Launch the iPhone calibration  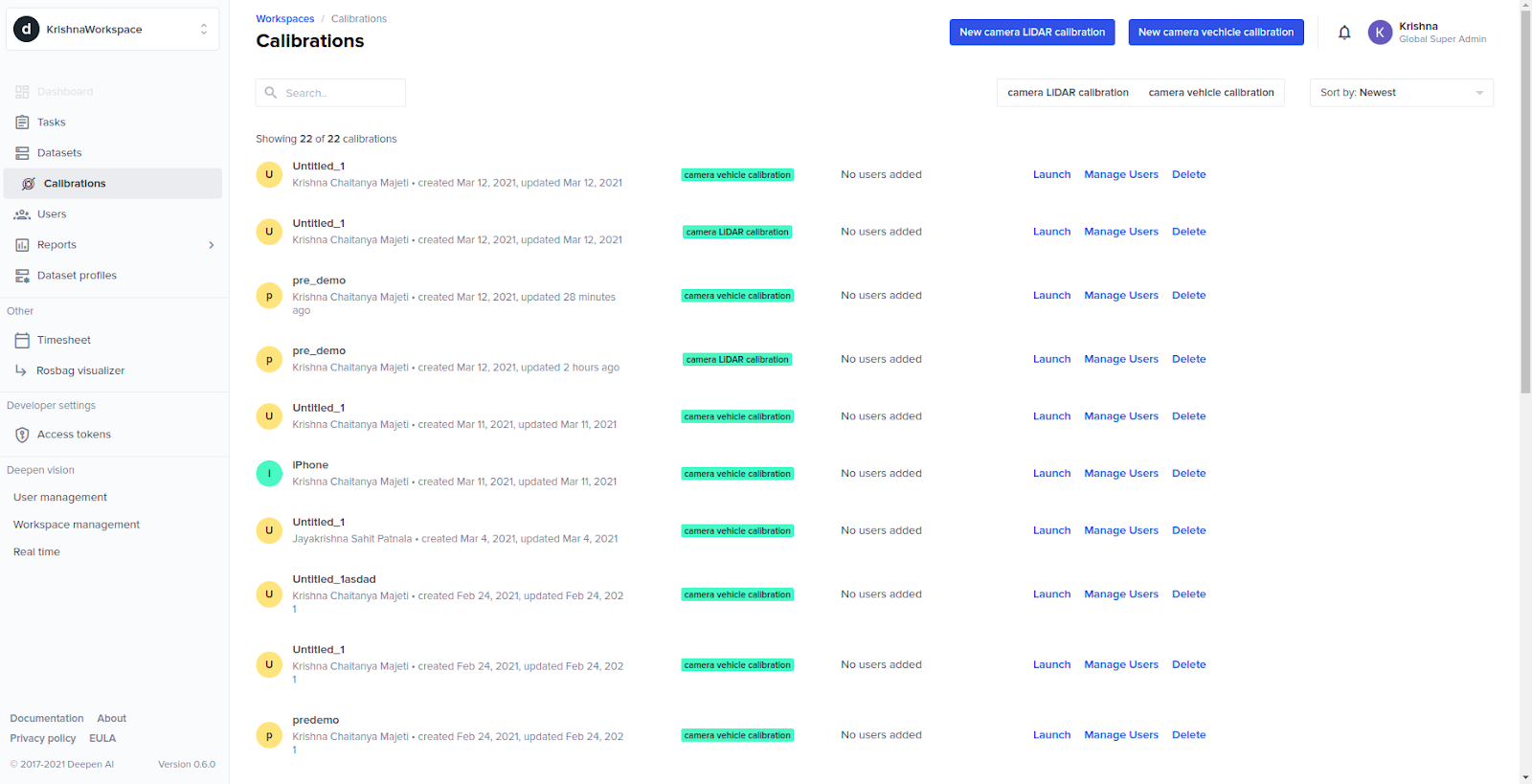tap(1051, 474)
